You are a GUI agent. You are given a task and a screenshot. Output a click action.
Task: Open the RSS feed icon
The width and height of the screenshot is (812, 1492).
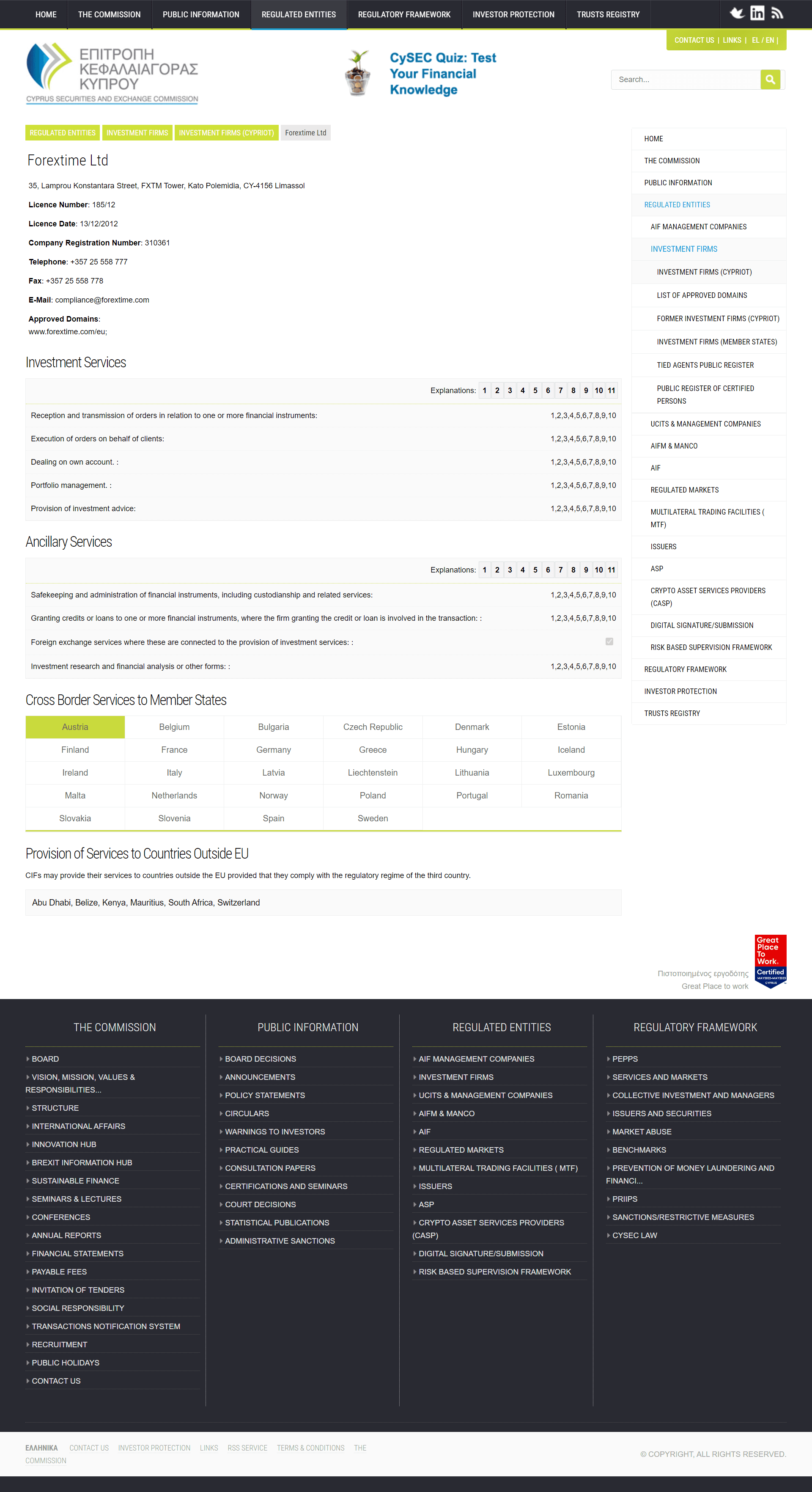coord(777,13)
